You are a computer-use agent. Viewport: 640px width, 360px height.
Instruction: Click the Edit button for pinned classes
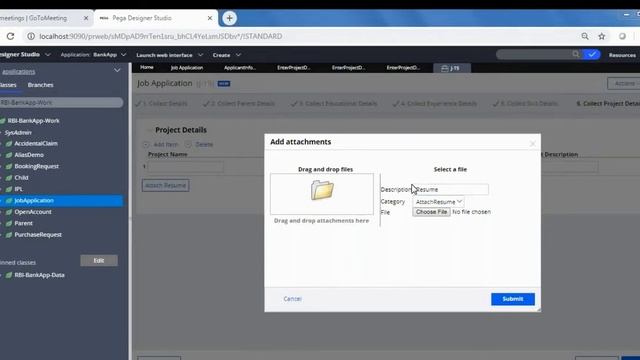pyautogui.click(x=99, y=260)
